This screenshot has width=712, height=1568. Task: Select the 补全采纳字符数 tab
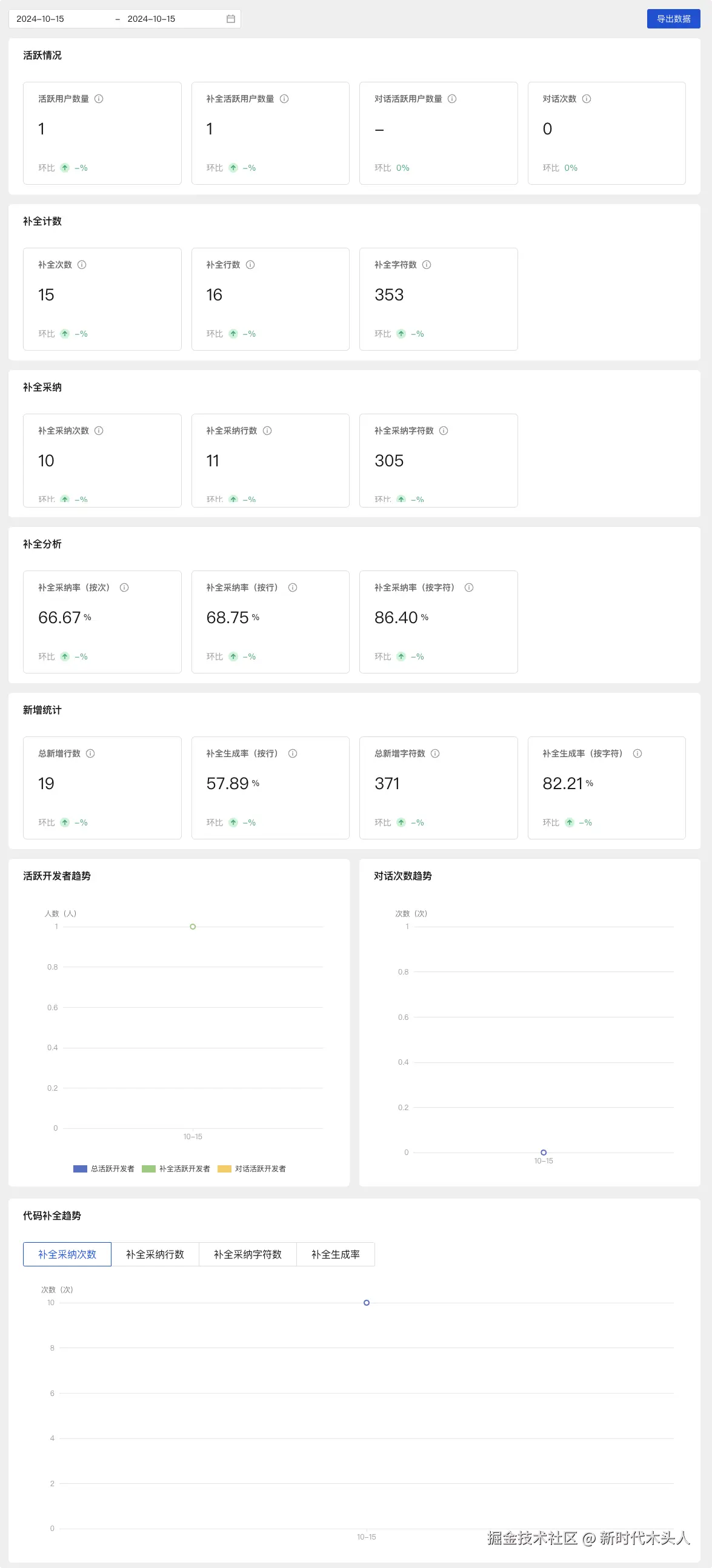(x=247, y=1254)
